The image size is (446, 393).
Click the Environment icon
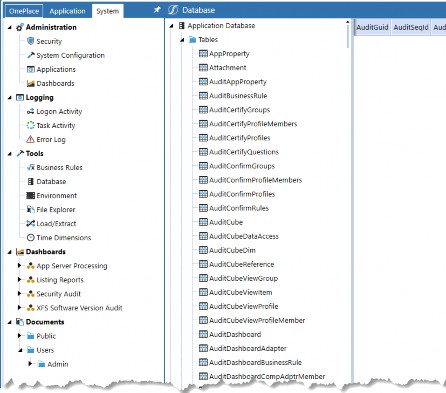pos(30,195)
